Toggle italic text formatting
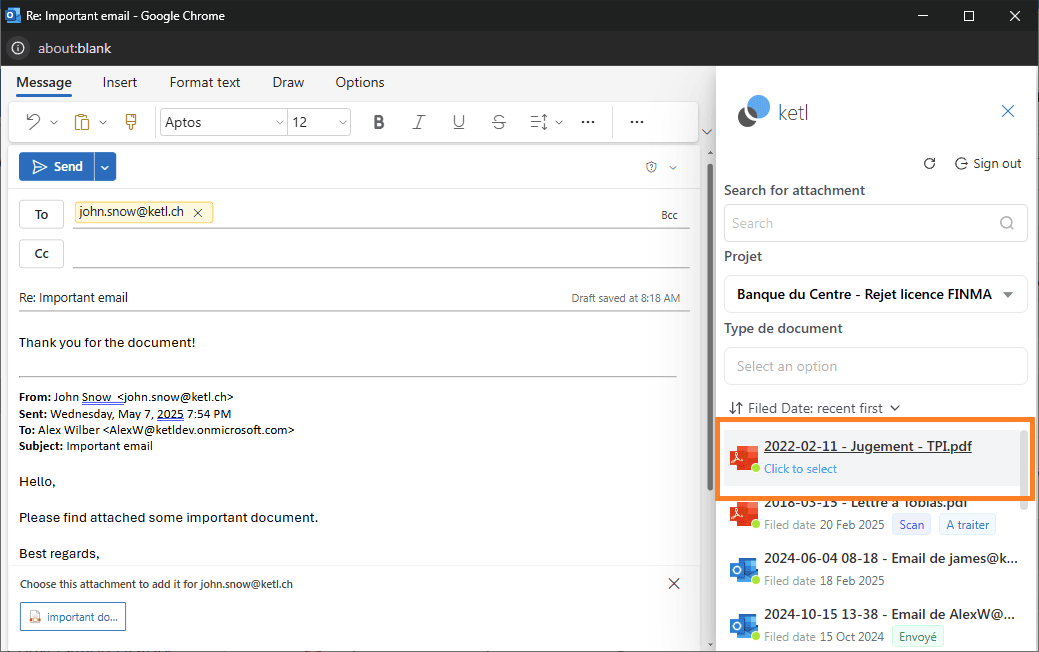Image resolution: width=1039 pixels, height=652 pixels. (x=419, y=122)
